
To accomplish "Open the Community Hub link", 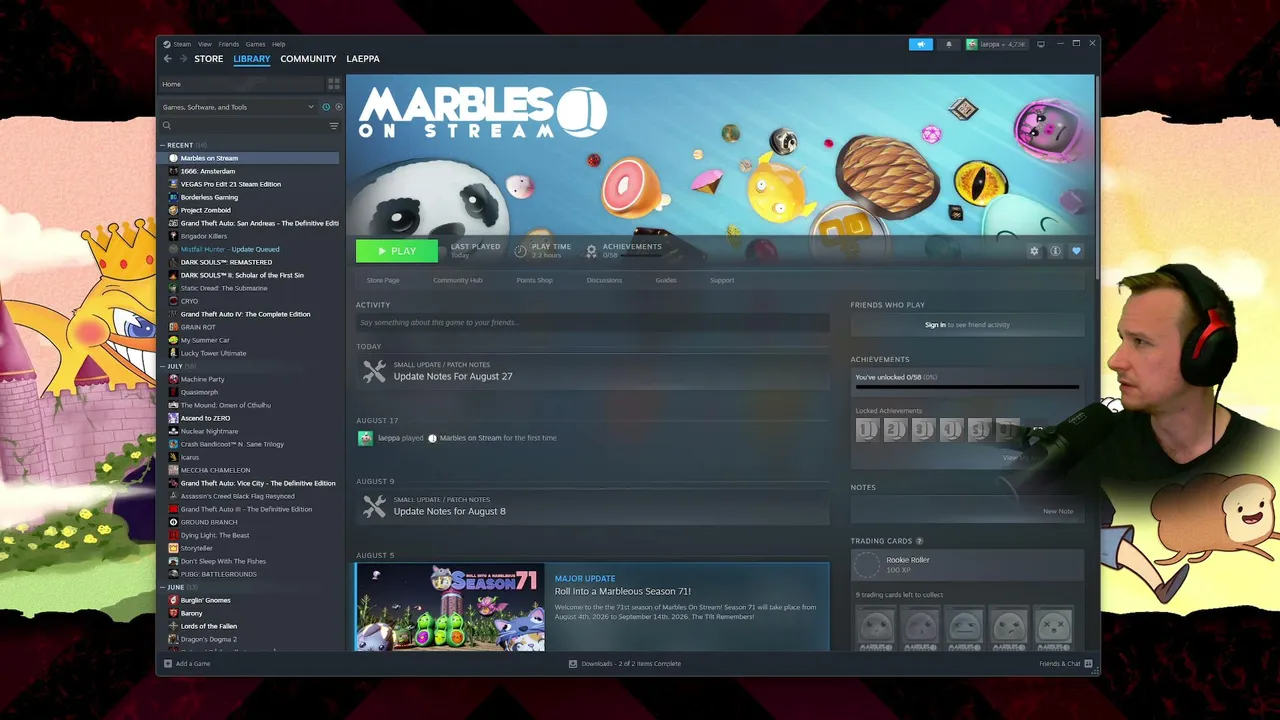I will [x=458, y=280].
